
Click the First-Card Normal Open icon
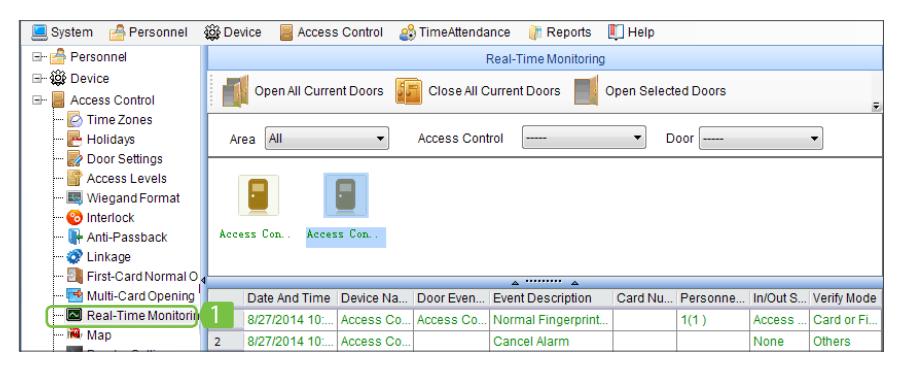75,277
